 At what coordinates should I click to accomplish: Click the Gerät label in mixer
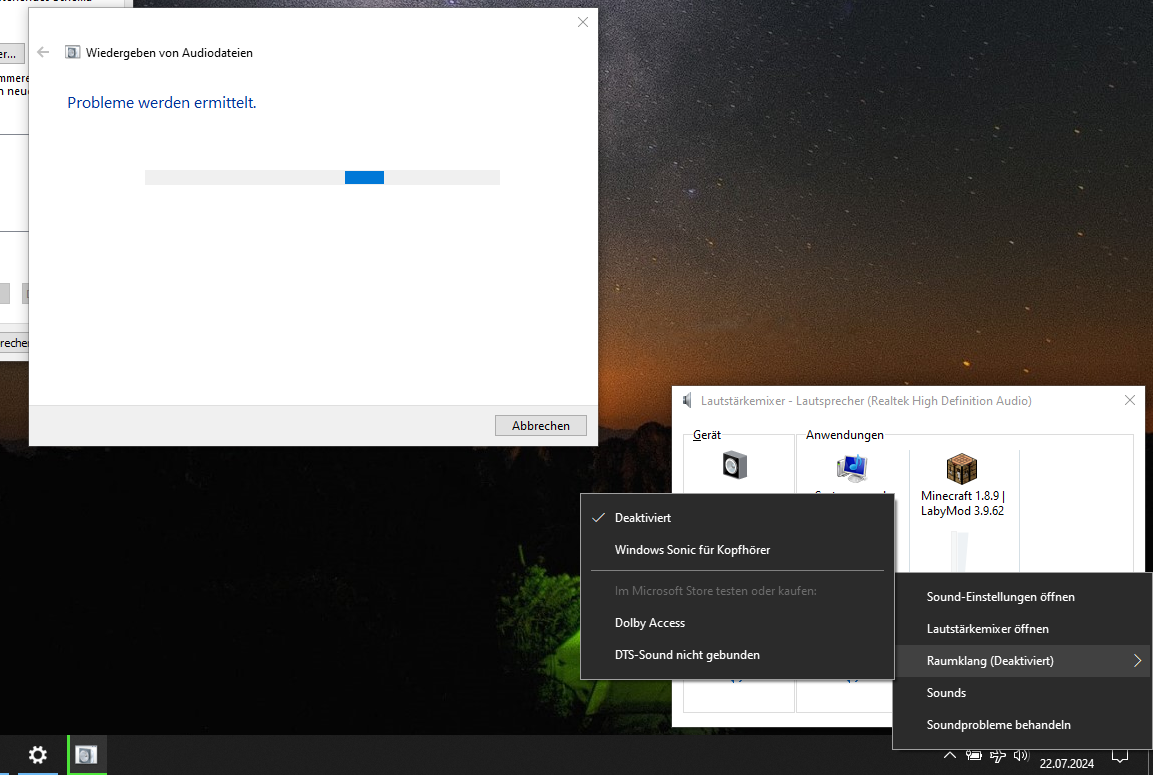[707, 435]
